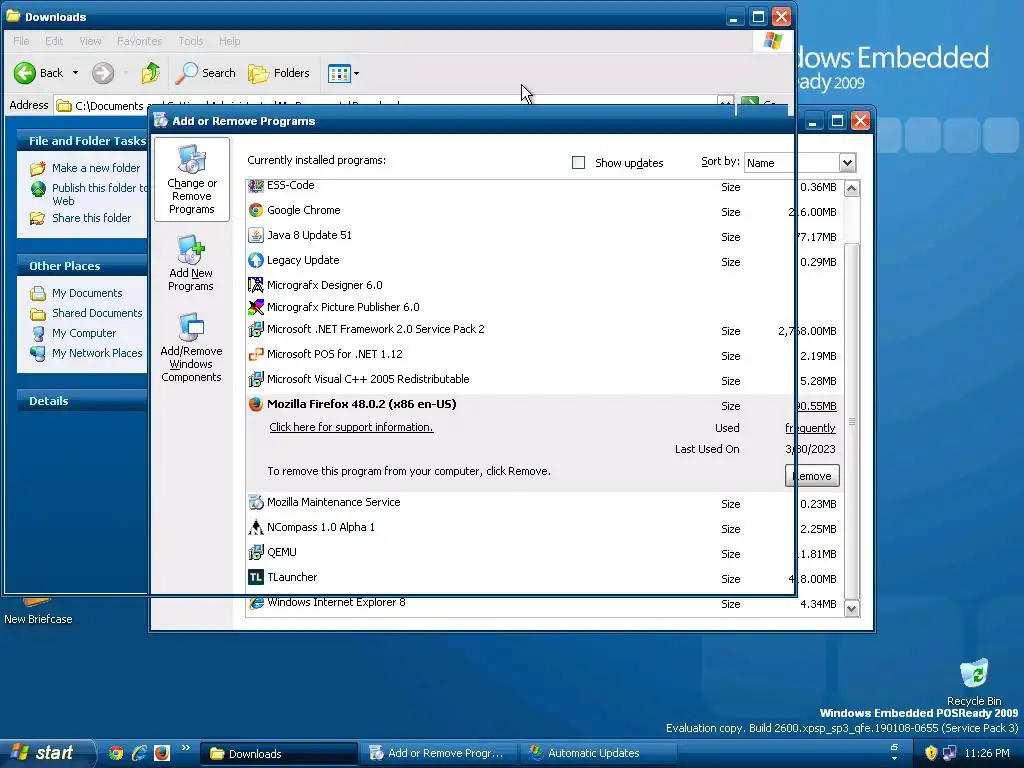Viewport: 1024px width, 768px height.
Task: Click program list scroll up arrow
Action: (x=852, y=189)
